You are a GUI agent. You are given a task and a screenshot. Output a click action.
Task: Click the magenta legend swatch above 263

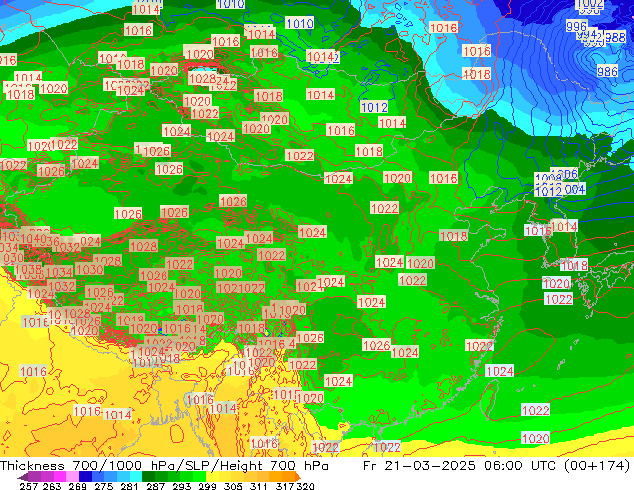[60, 476]
